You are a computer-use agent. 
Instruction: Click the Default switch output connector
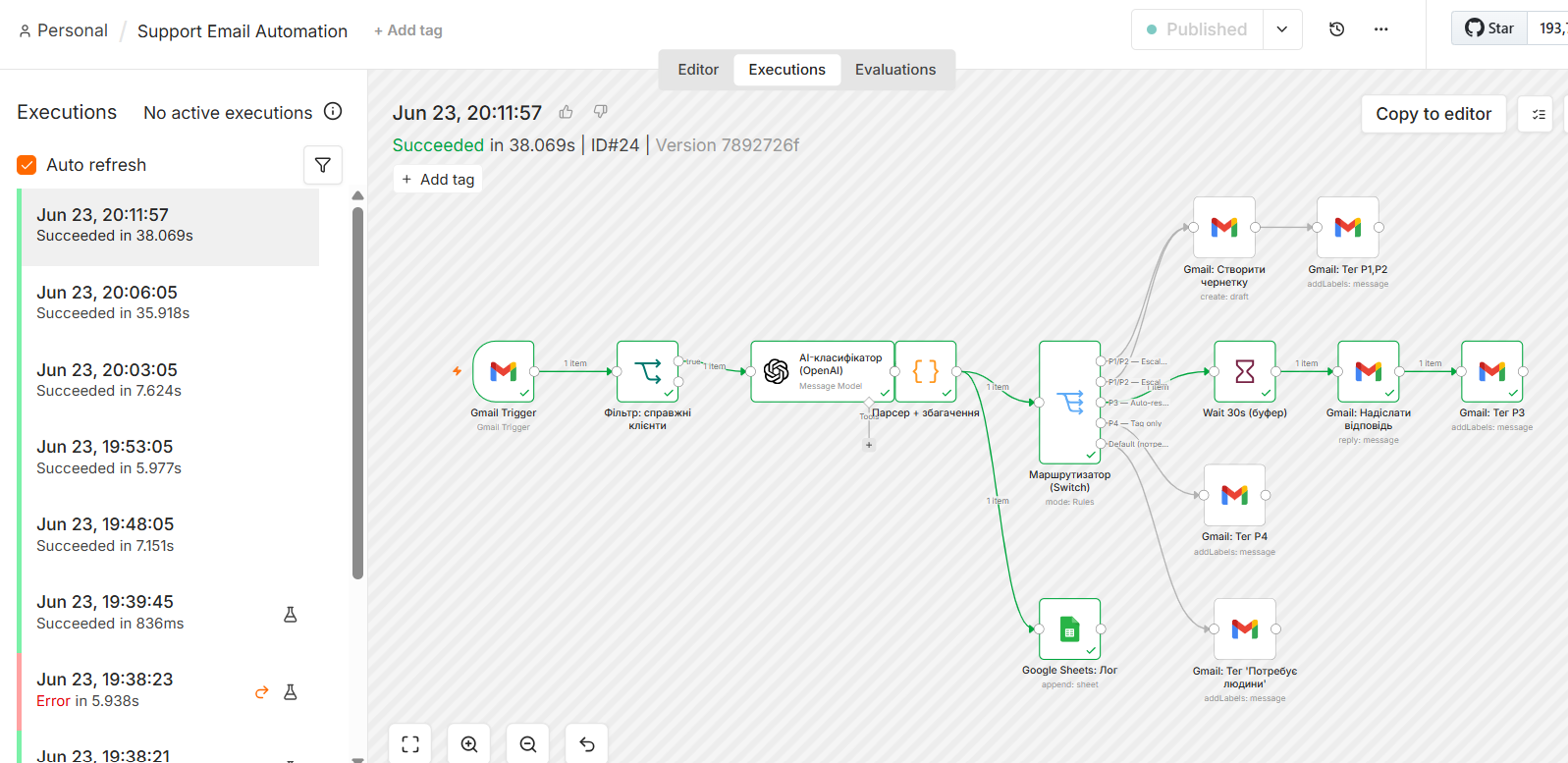pyautogui.click(x=1102, y=444)
